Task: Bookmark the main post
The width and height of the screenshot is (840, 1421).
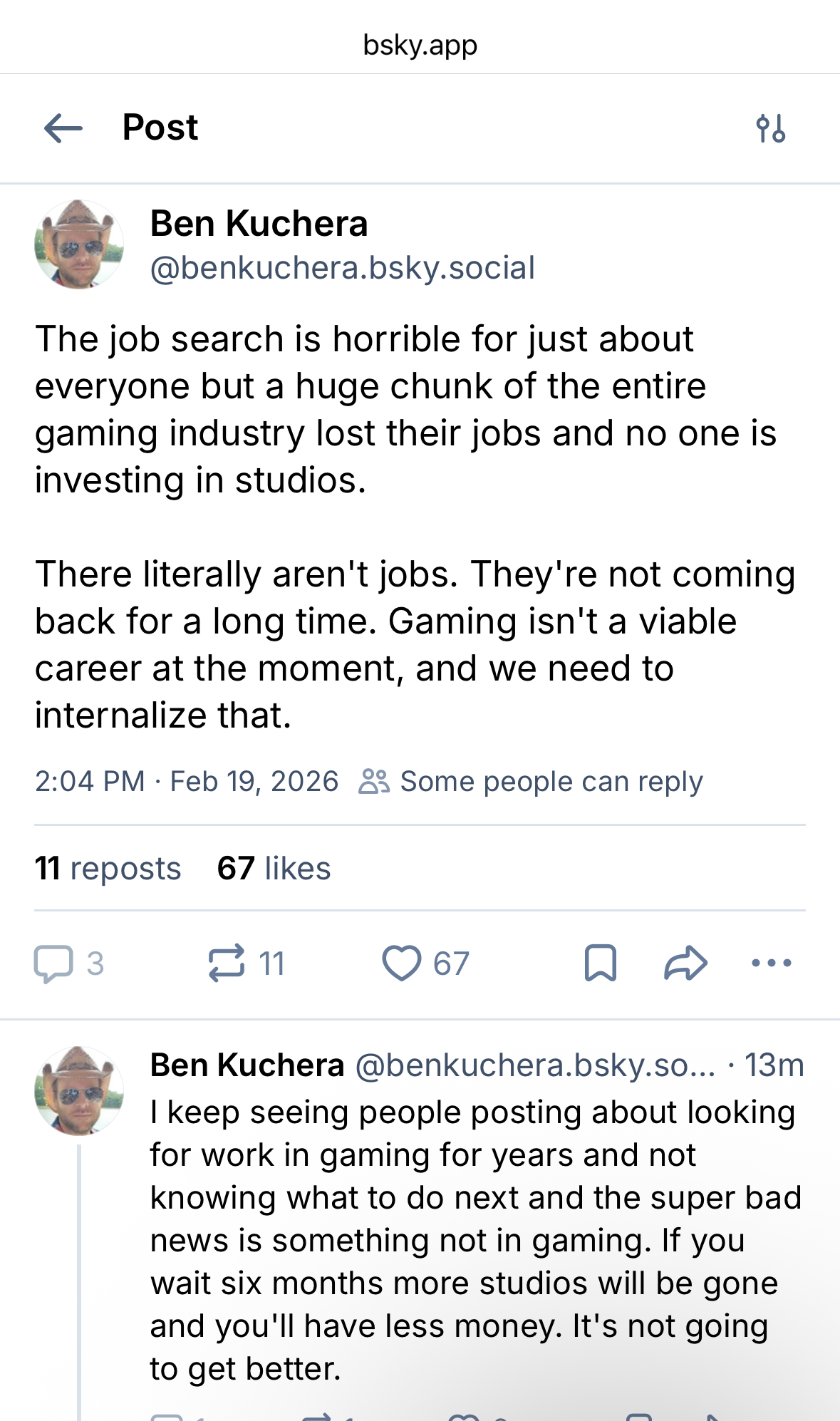Action: coord(600,963)
